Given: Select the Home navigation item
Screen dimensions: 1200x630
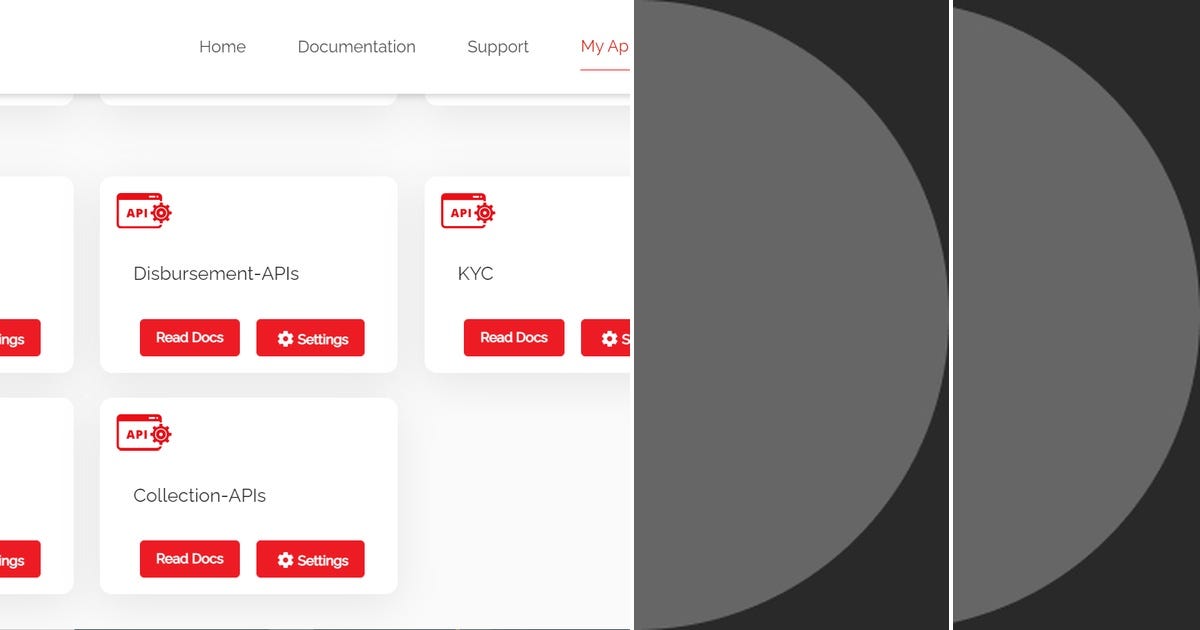Looking at the screenshot, I should click(222, 46).
